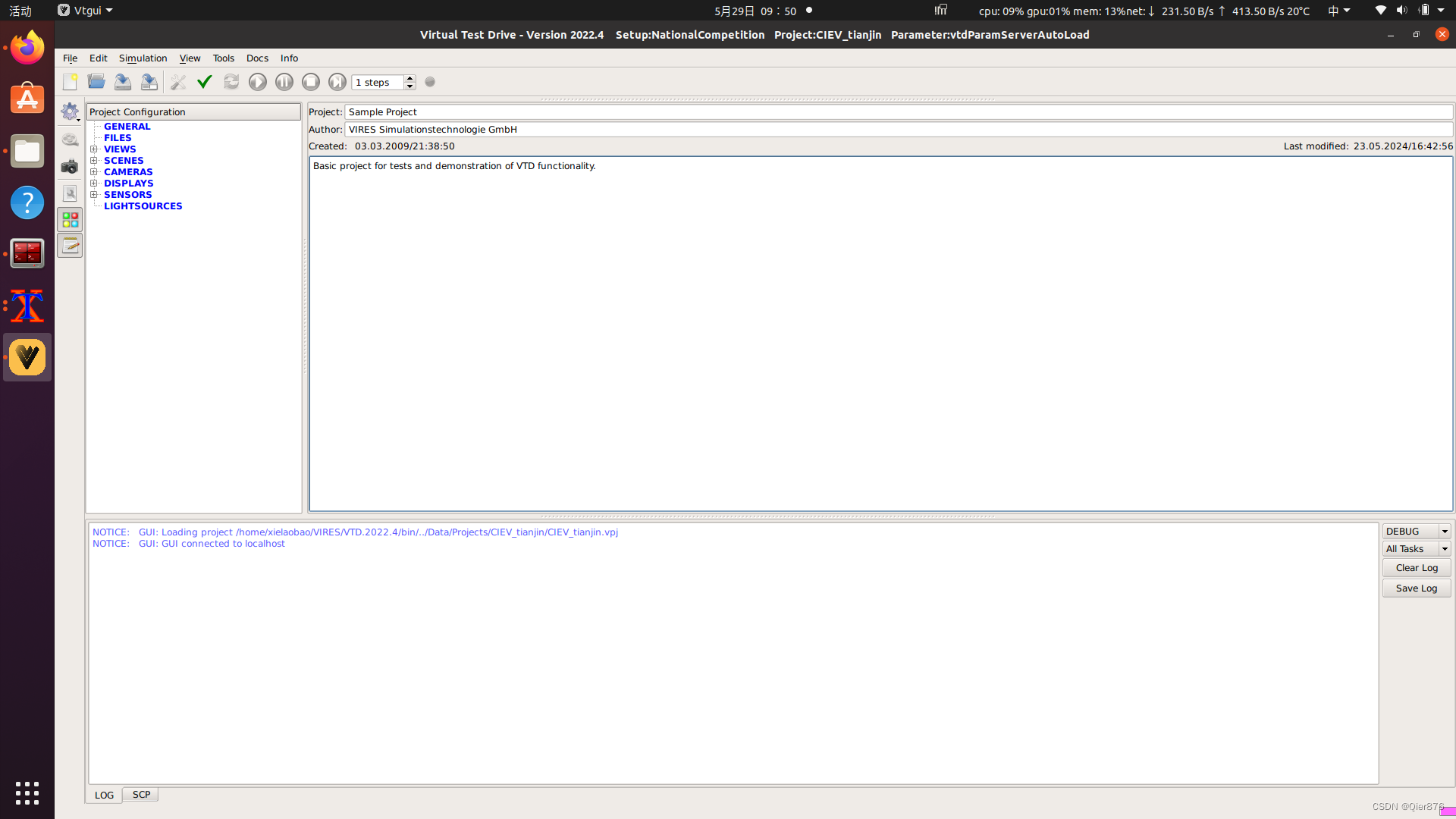The height and width of the screenshot is (819, 1456).
Task: Click the Clear Log button
Action: point(1416,568)
